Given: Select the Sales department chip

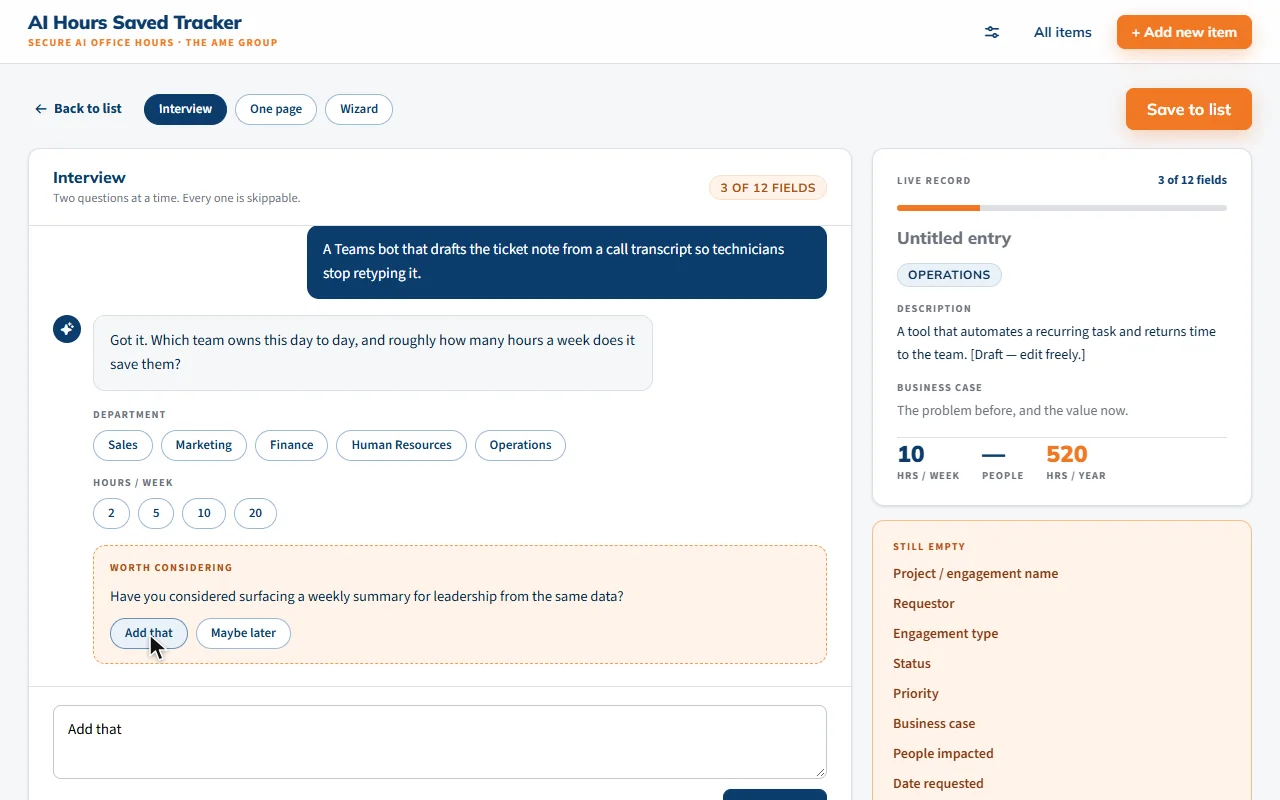Looking at the screenshot, I should tap(123, 445).
